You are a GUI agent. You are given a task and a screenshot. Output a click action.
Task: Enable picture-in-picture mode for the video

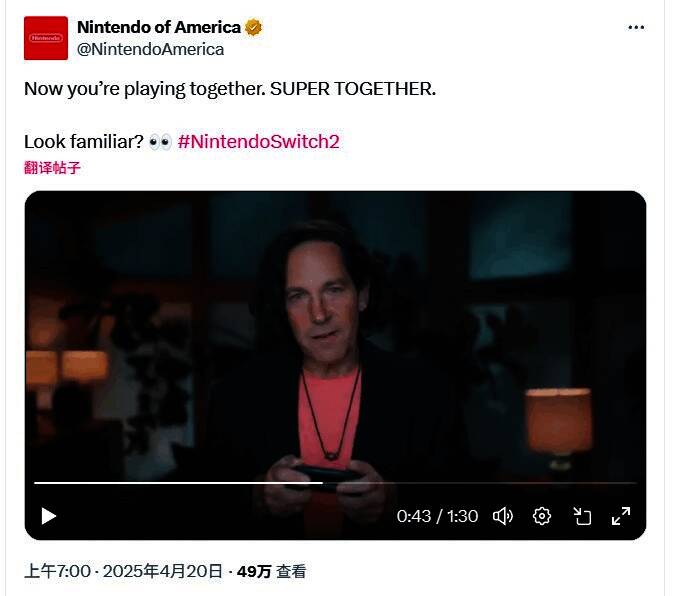(x=582, y=516)
